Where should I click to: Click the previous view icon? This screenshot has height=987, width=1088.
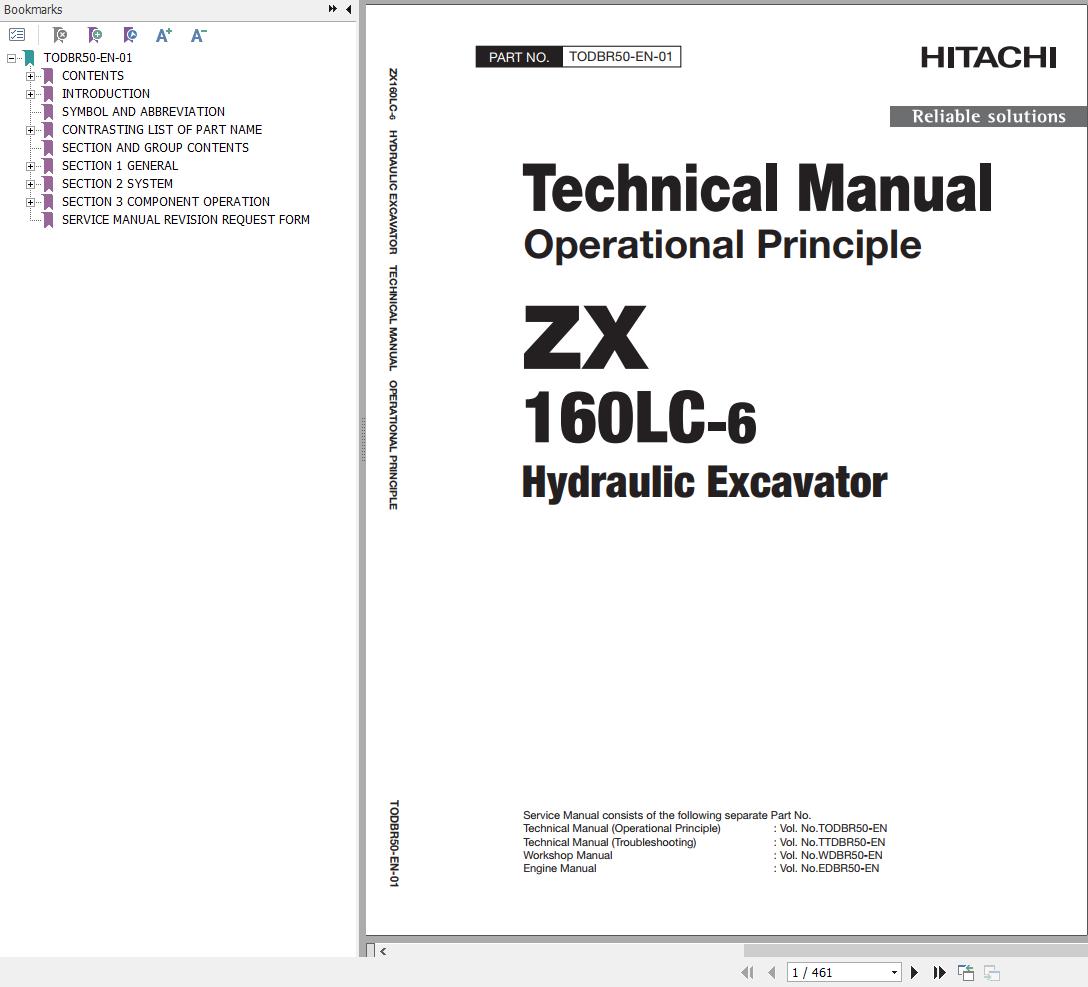pos(966,972)
